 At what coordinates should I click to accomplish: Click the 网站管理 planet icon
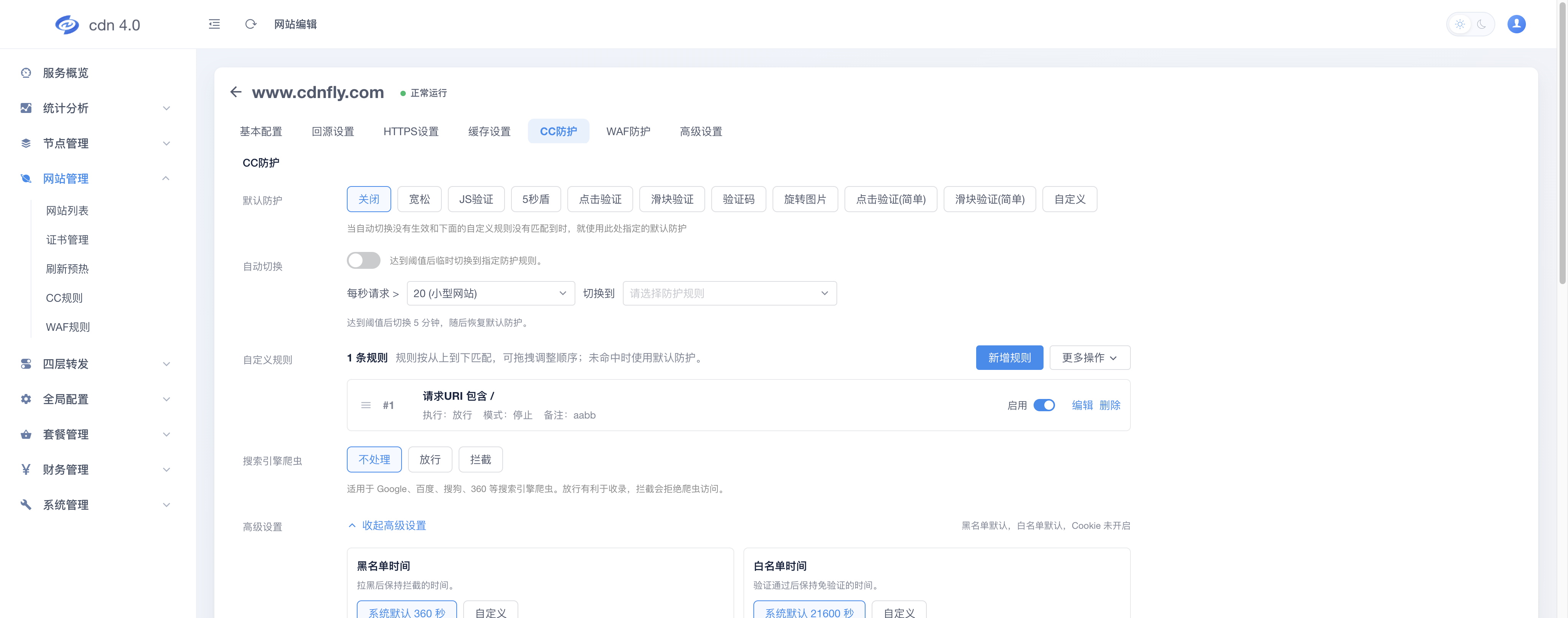[x=26, y=178]
